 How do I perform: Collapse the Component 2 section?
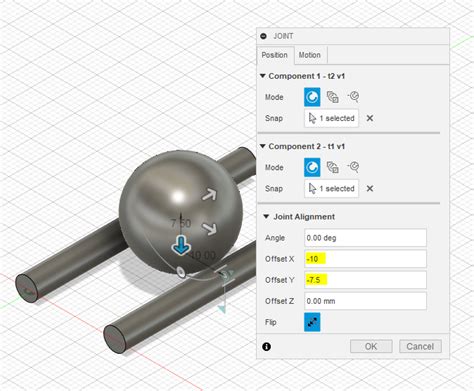pyautogui.click(x=263, y=146)
